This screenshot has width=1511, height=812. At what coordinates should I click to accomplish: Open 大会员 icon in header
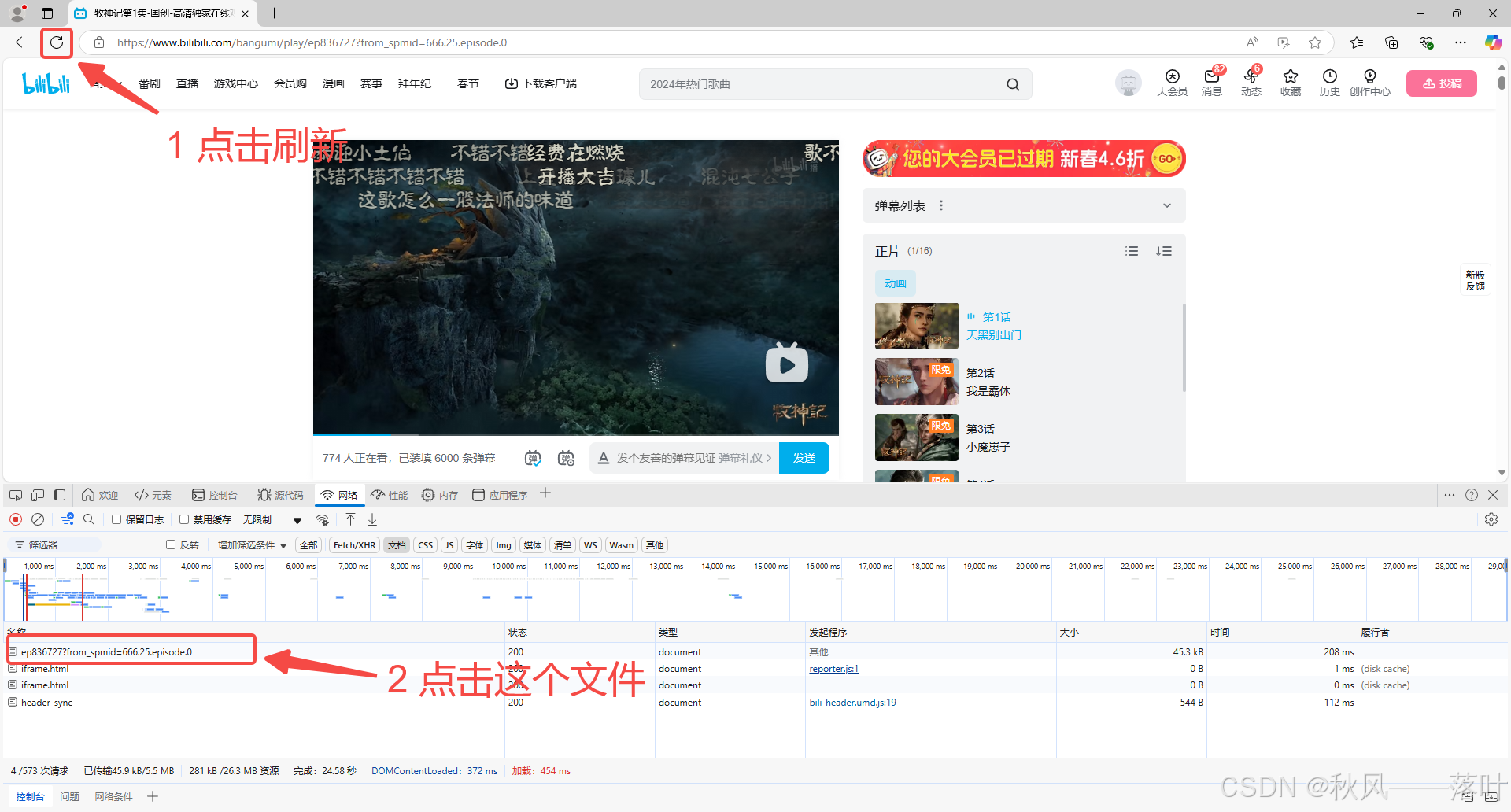[x=1172, y=83]
